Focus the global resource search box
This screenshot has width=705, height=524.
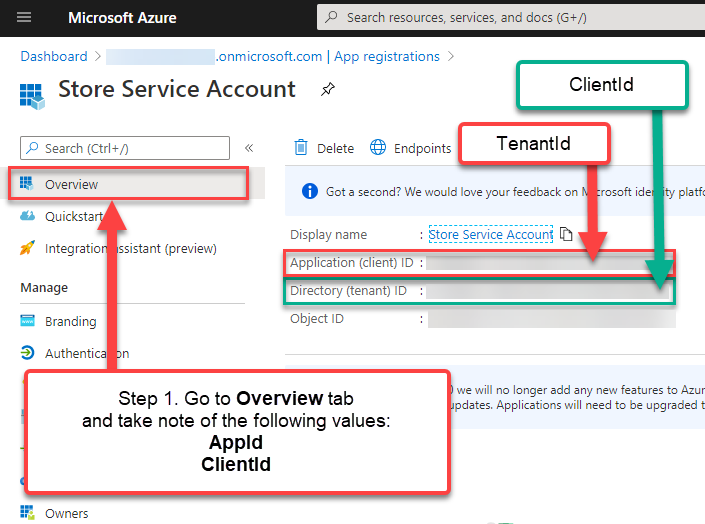point(511,18)
